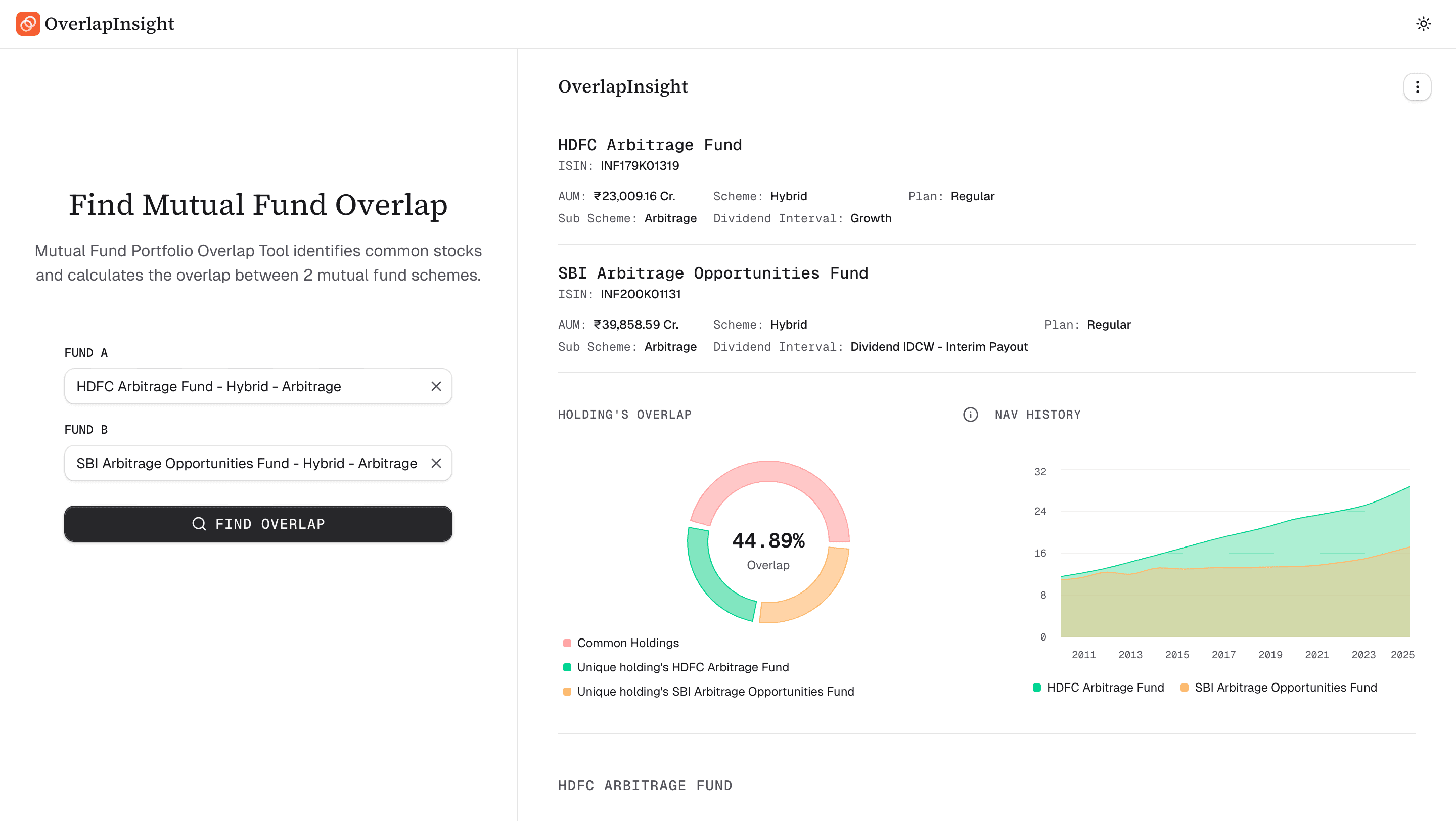Click the SBI Arbitrage Opportunities Fund title

coord(713,273)
